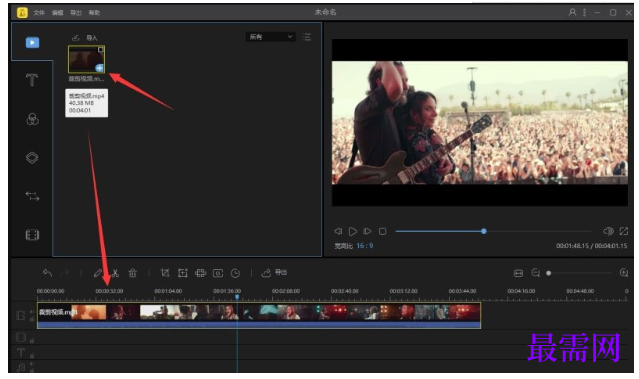The height and width of the screenshot is (379, 639).
Task: Open the Transitions tab in the sidebar
Action: click(x=32, y=196)
